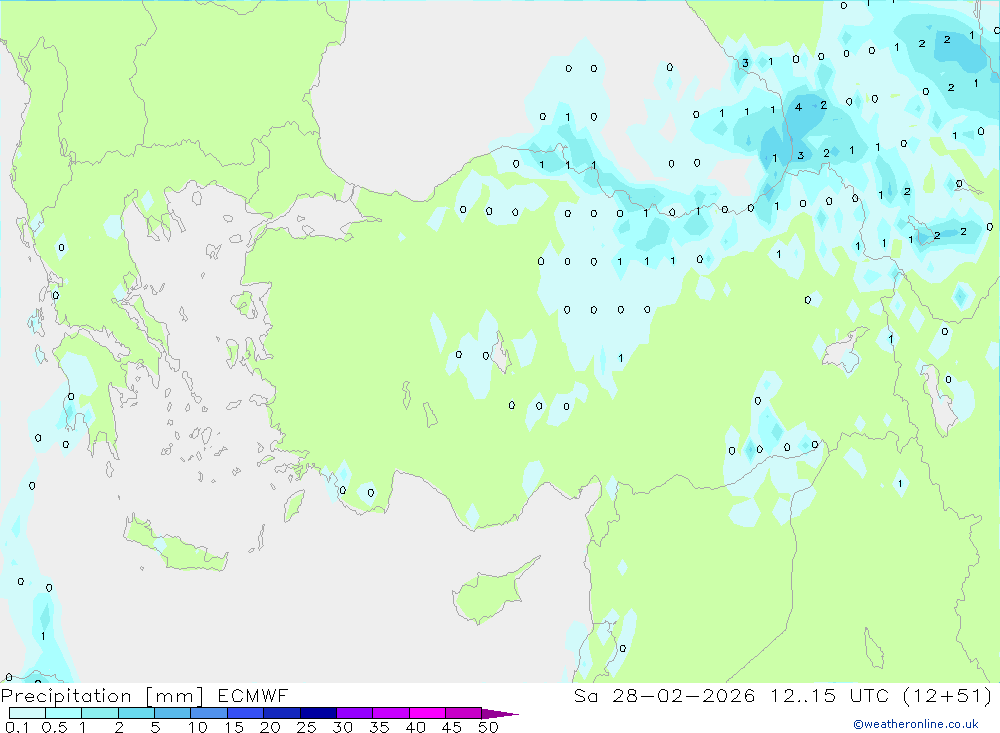Click the 2–5 mm legend color box
Viewport: 1000px width, 733px height.
pos(136,713)
